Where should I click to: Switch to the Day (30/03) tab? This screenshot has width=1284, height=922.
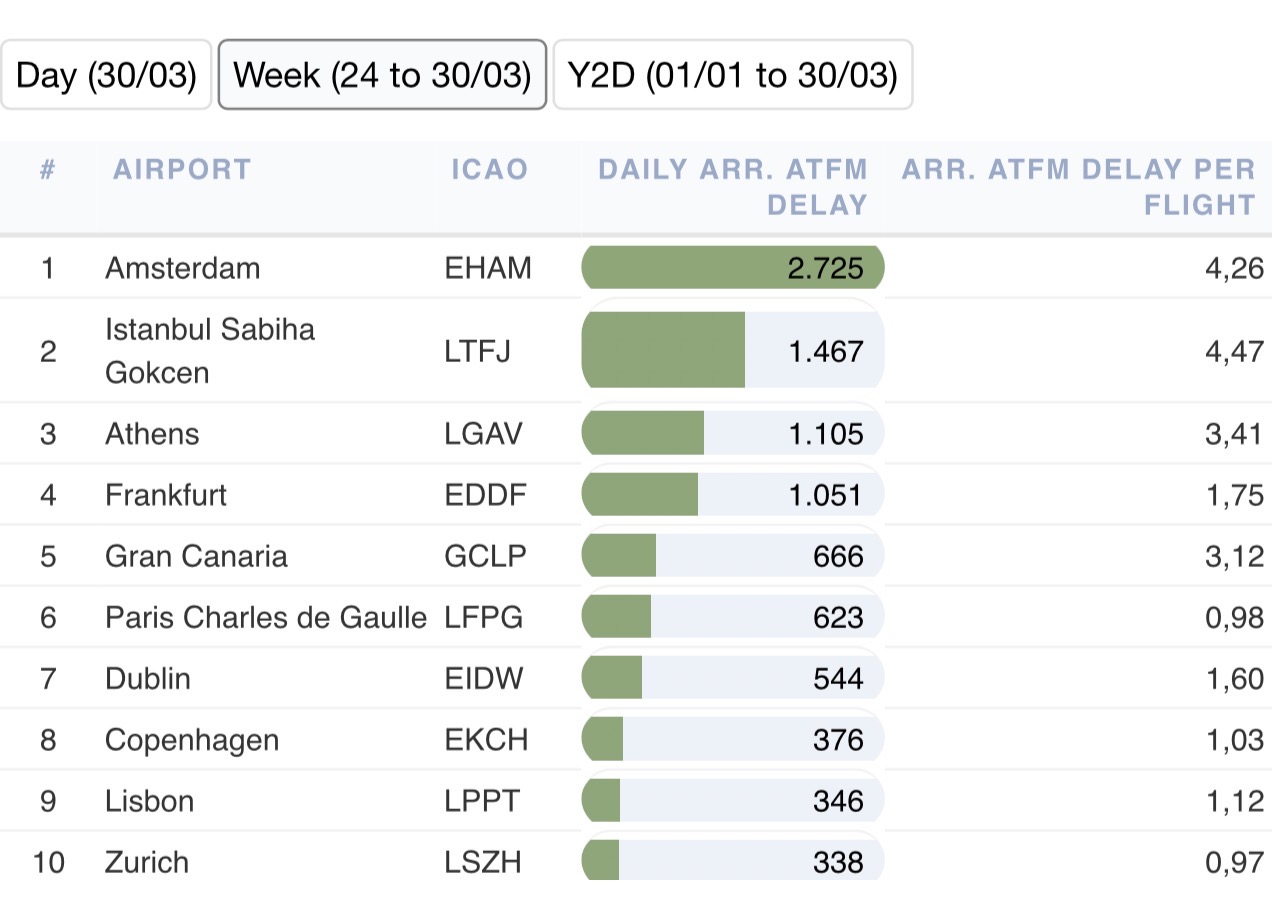click(106, 75)
